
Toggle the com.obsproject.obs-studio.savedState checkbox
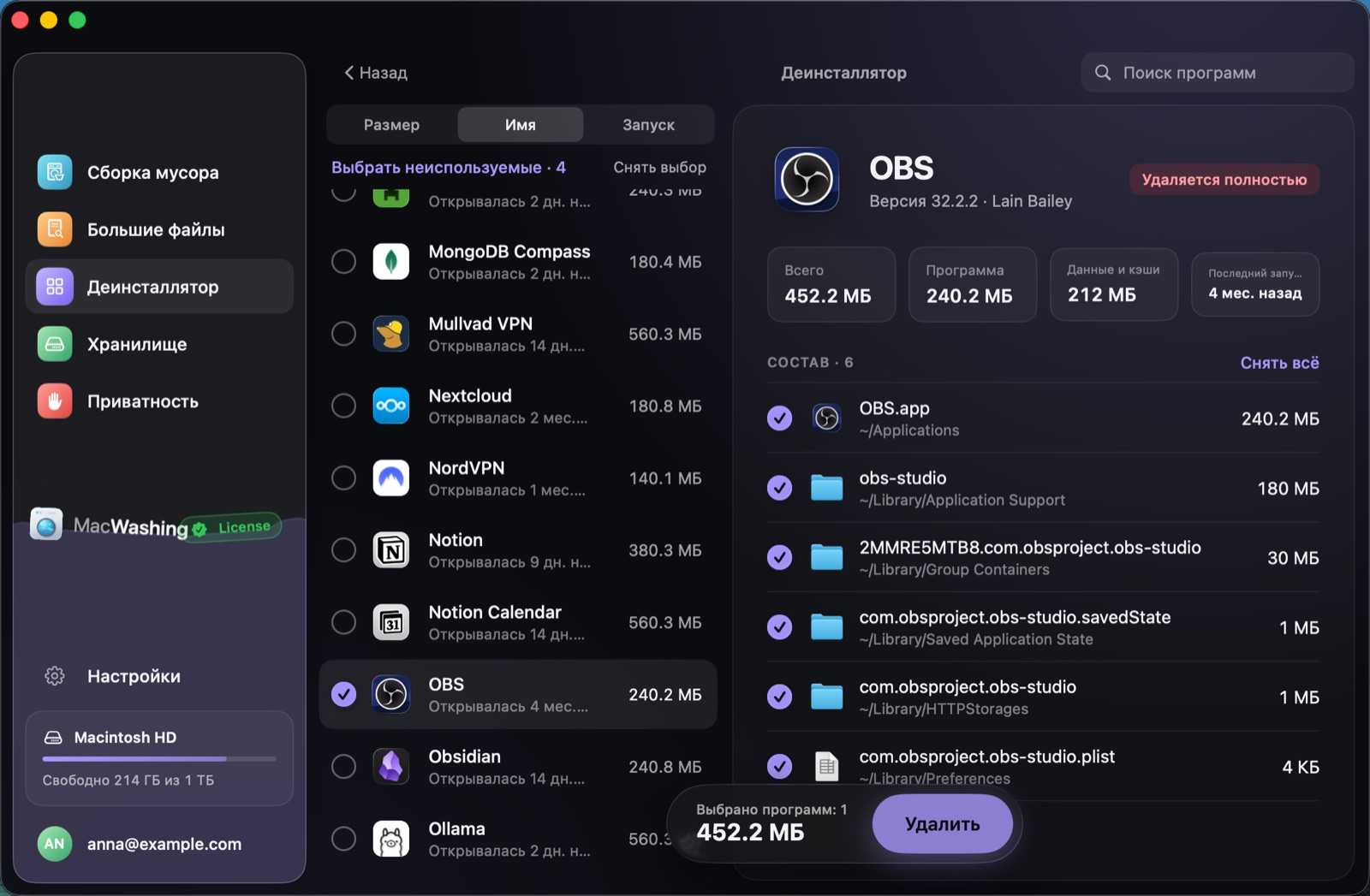(x=779, y=627)
